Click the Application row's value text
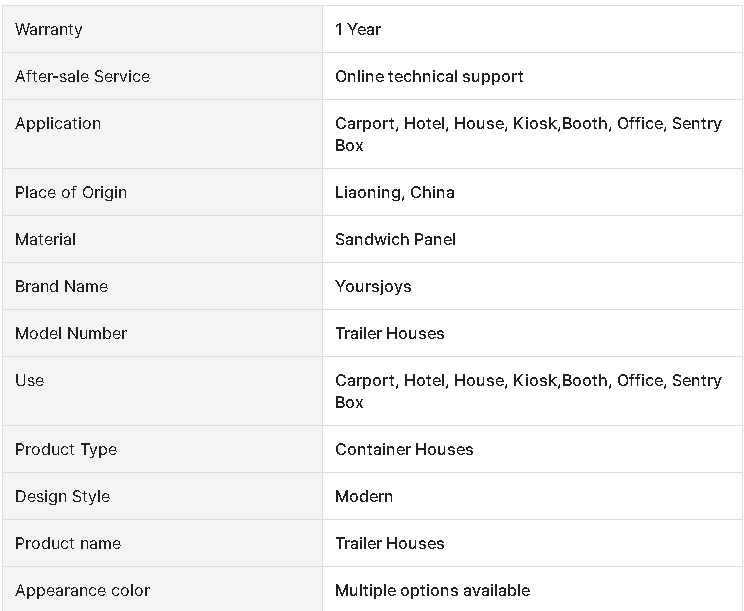744x611 pixels. click(528, 134)
